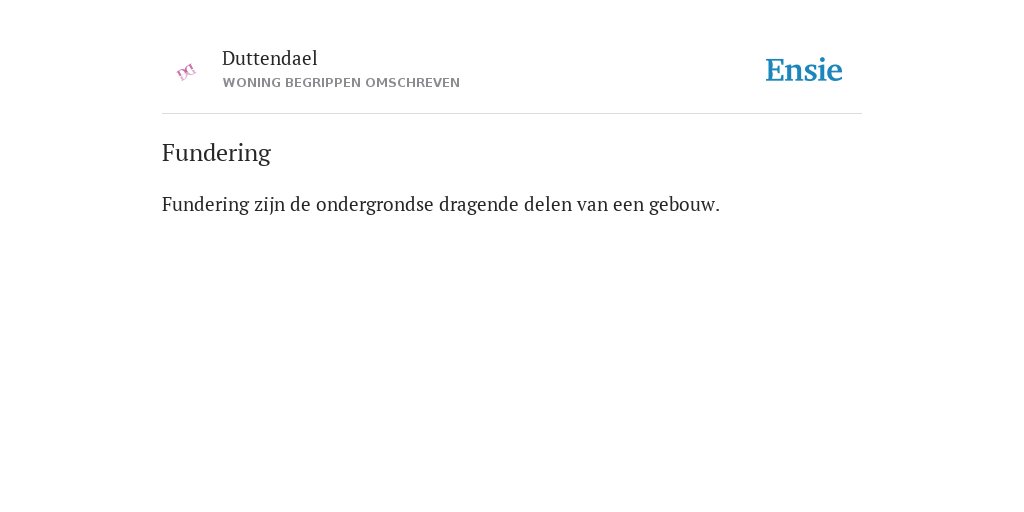Viewport: 1024px width, 512px height.
Task: Click the letter 'E' of the Ensie logo
Action: click(x=775, y=71)
